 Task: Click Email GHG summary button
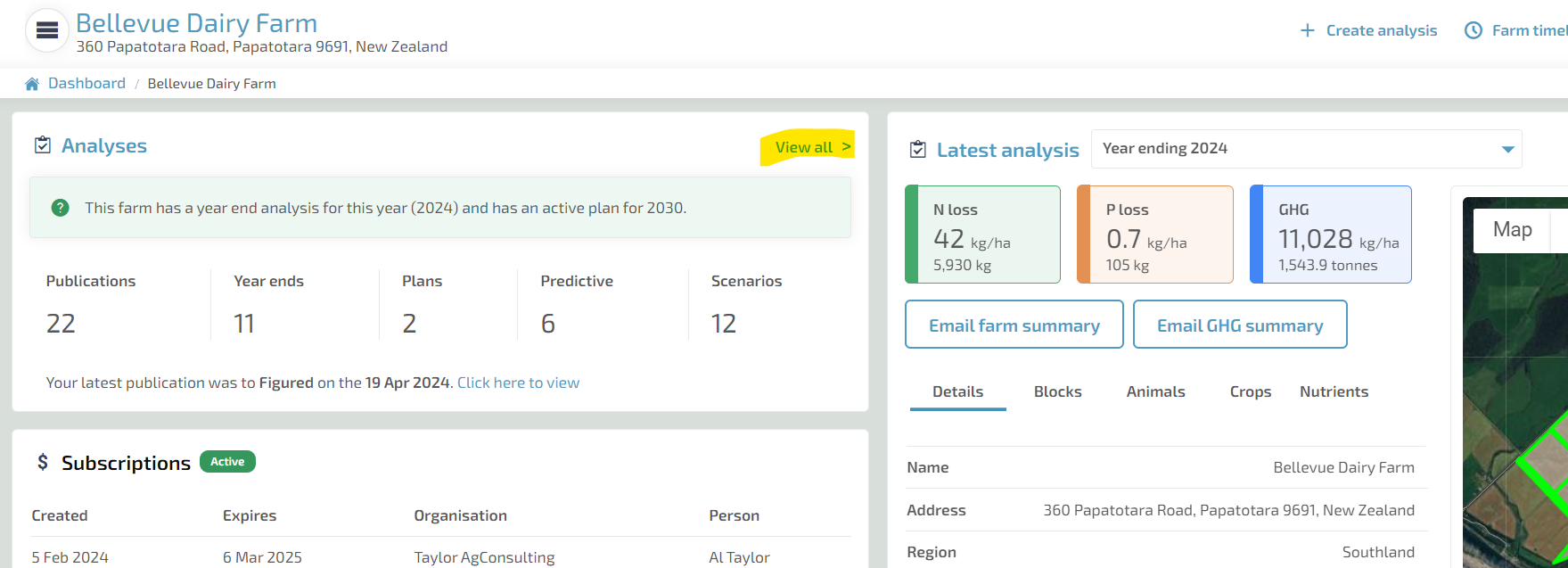pyautogui.click(x=1240, y=325)
